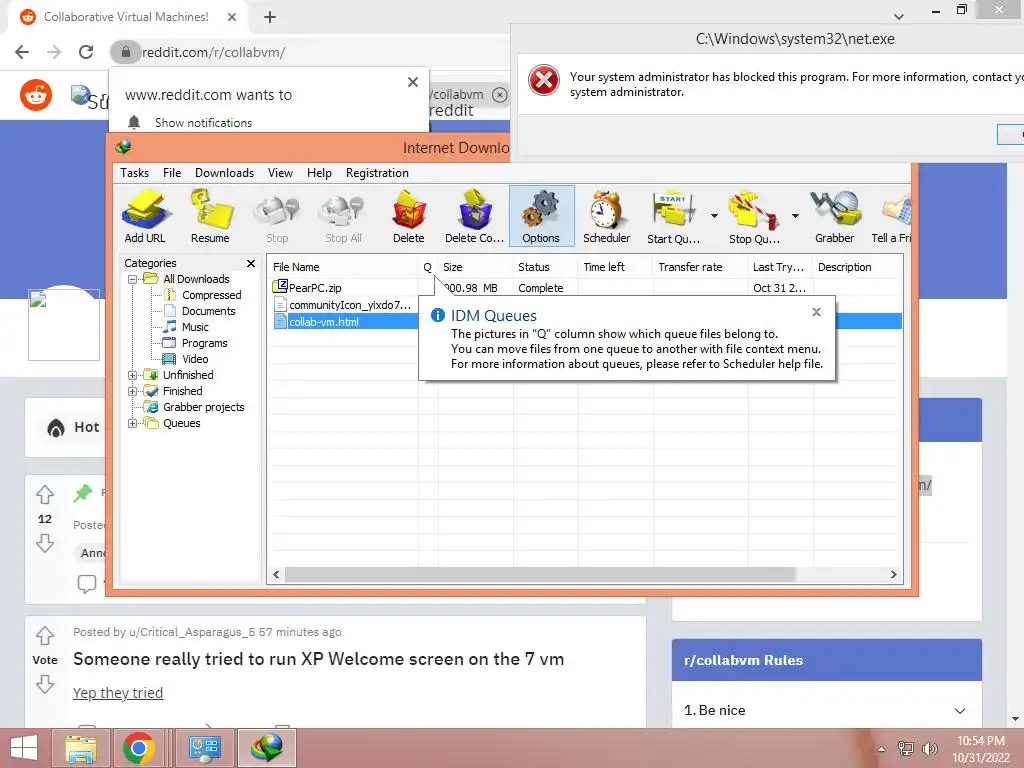Open Start Queue dropdown arrow
The width and height of the screenshot is (1024, 768).
click(714, 216)
